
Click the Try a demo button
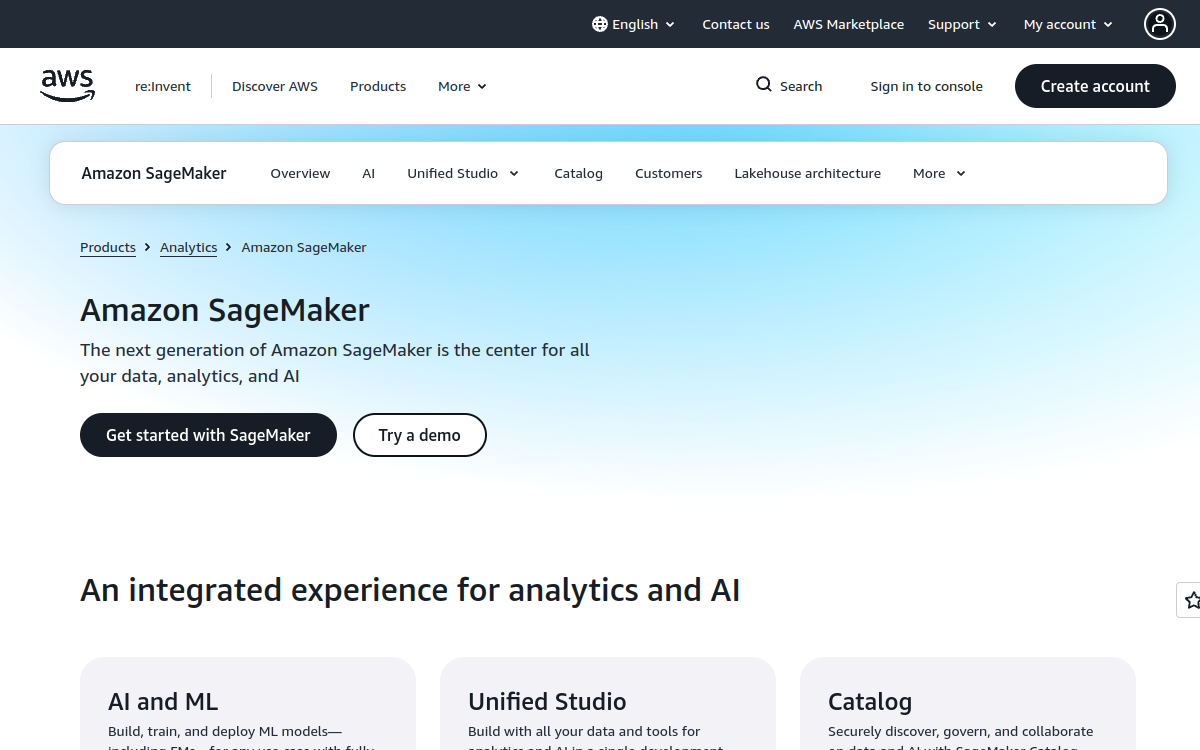point(420,435)
